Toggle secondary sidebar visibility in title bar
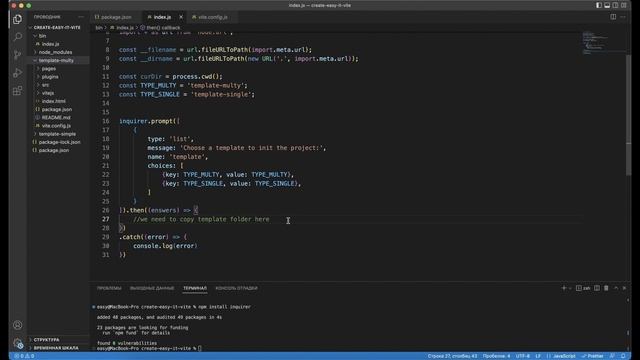This screenshot has width=640, height=360. coord(615,5)
